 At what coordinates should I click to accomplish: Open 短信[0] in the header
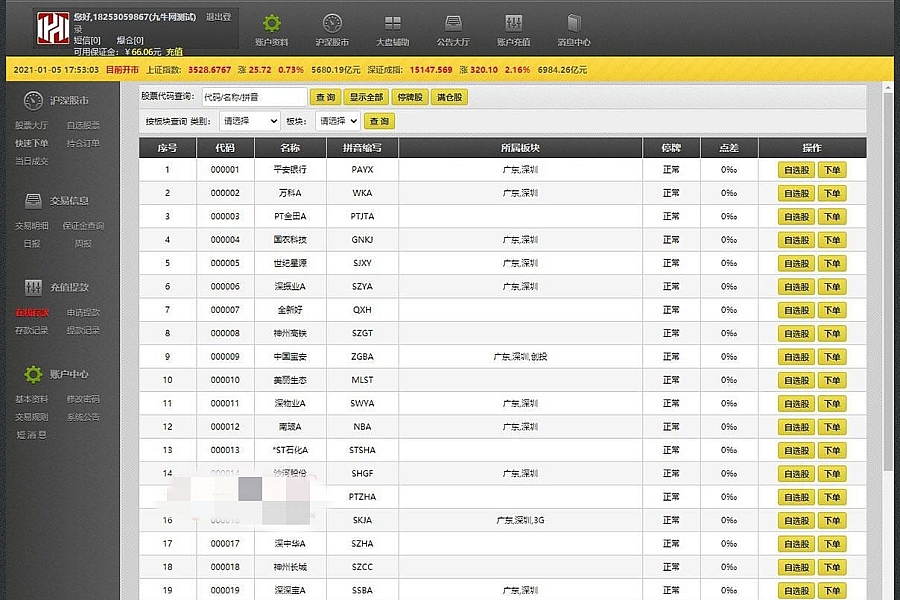click(x=87, y=40)
